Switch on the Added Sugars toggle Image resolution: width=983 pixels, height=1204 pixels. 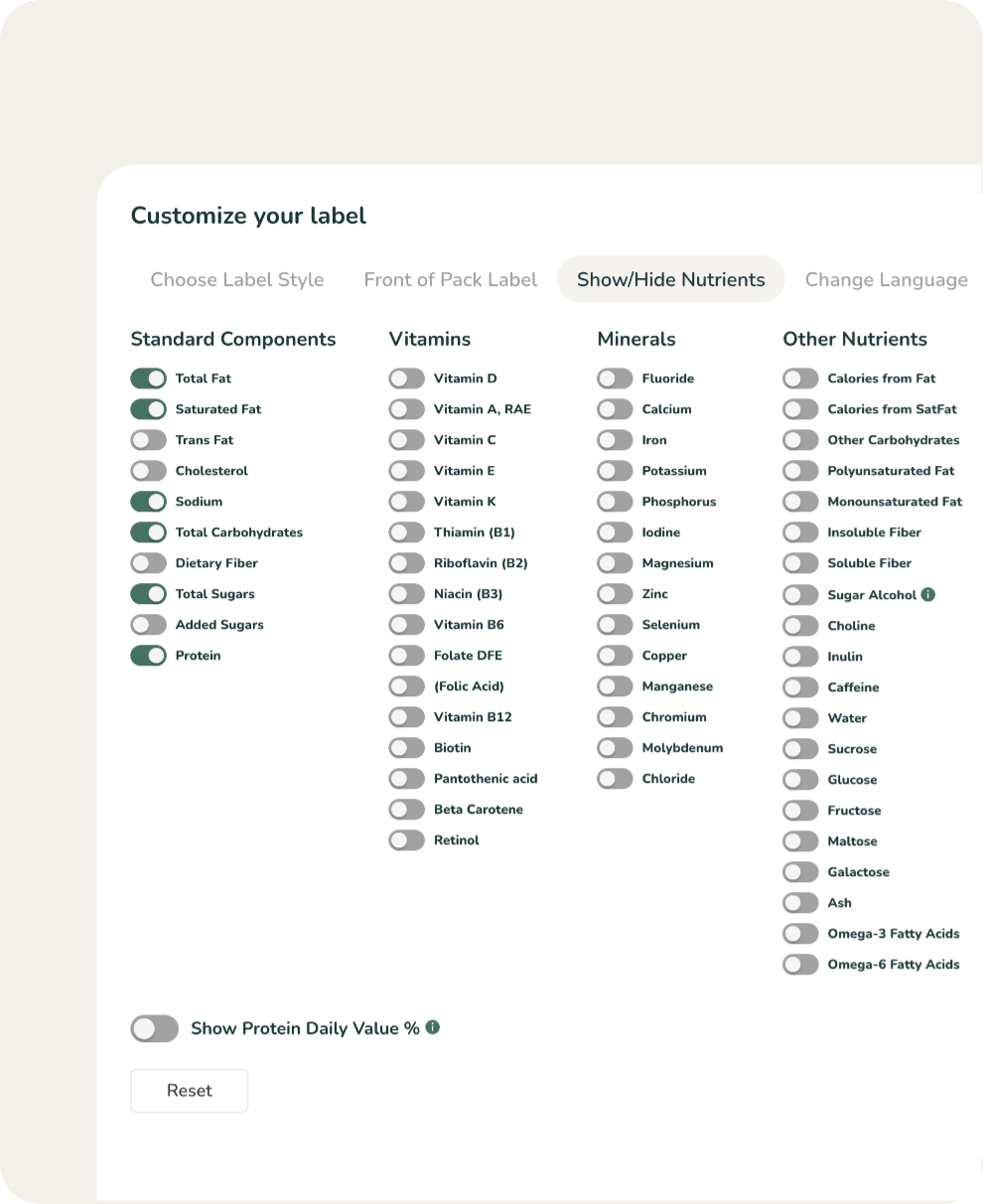coord(148,625)
